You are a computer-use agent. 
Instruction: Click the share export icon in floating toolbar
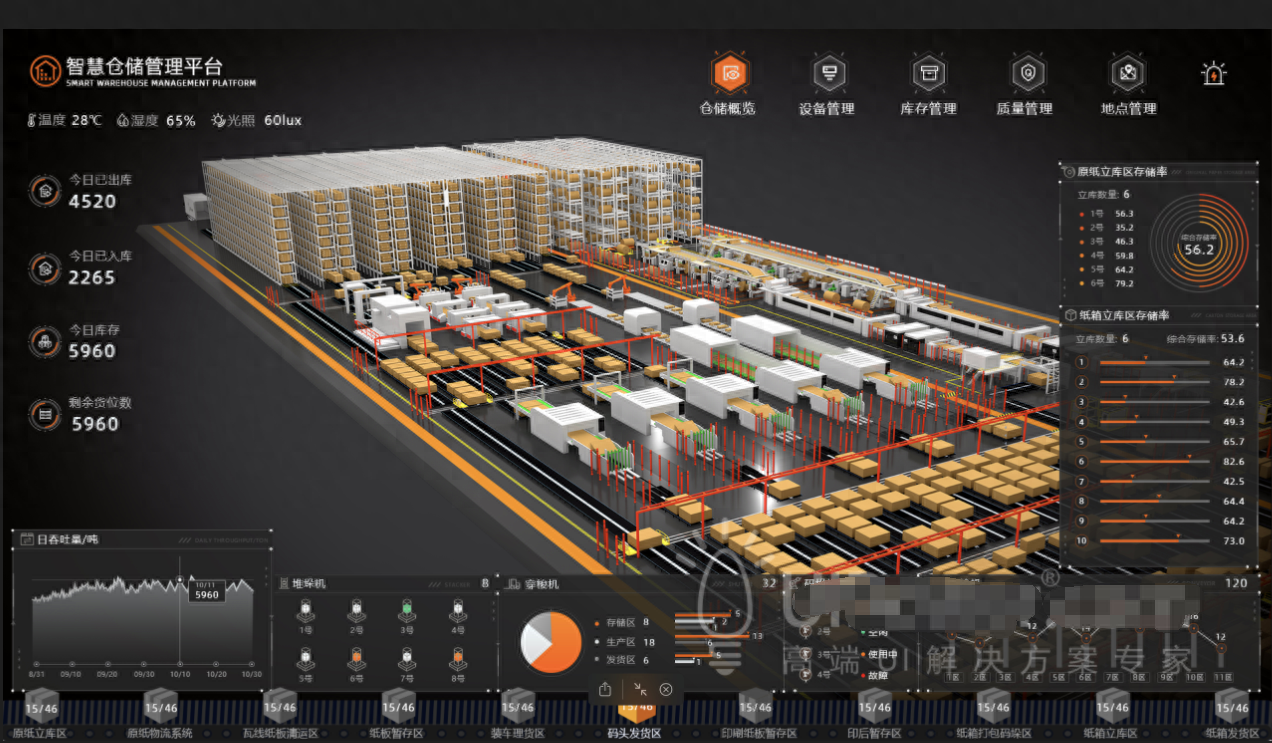[x=605, y=689]
